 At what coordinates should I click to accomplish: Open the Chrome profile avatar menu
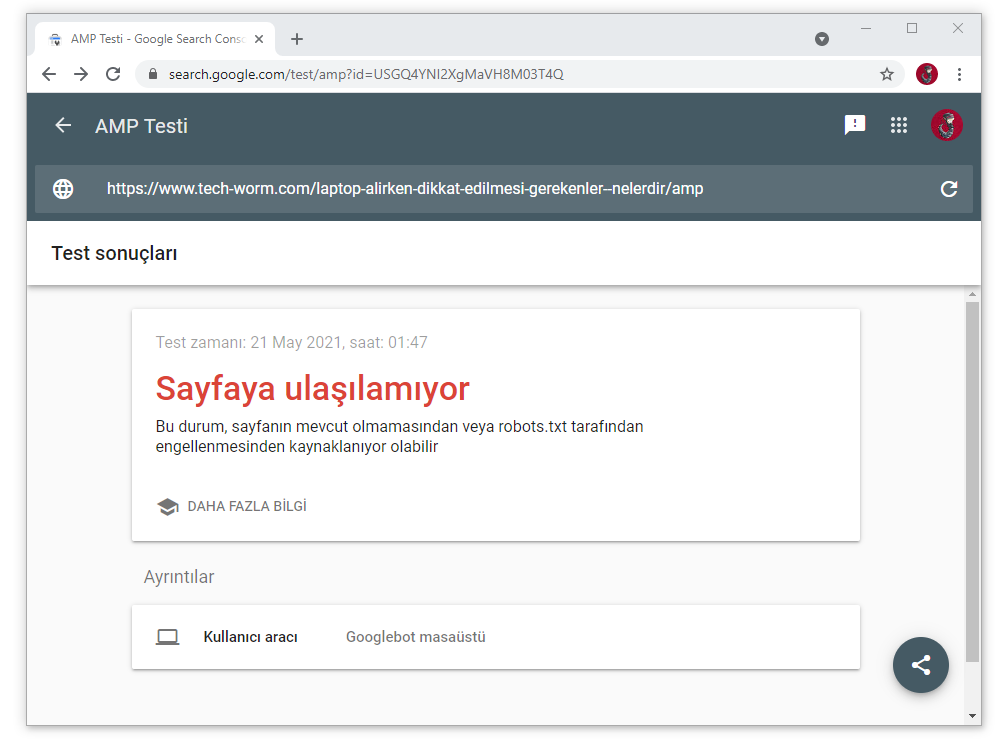pos(927,74)
